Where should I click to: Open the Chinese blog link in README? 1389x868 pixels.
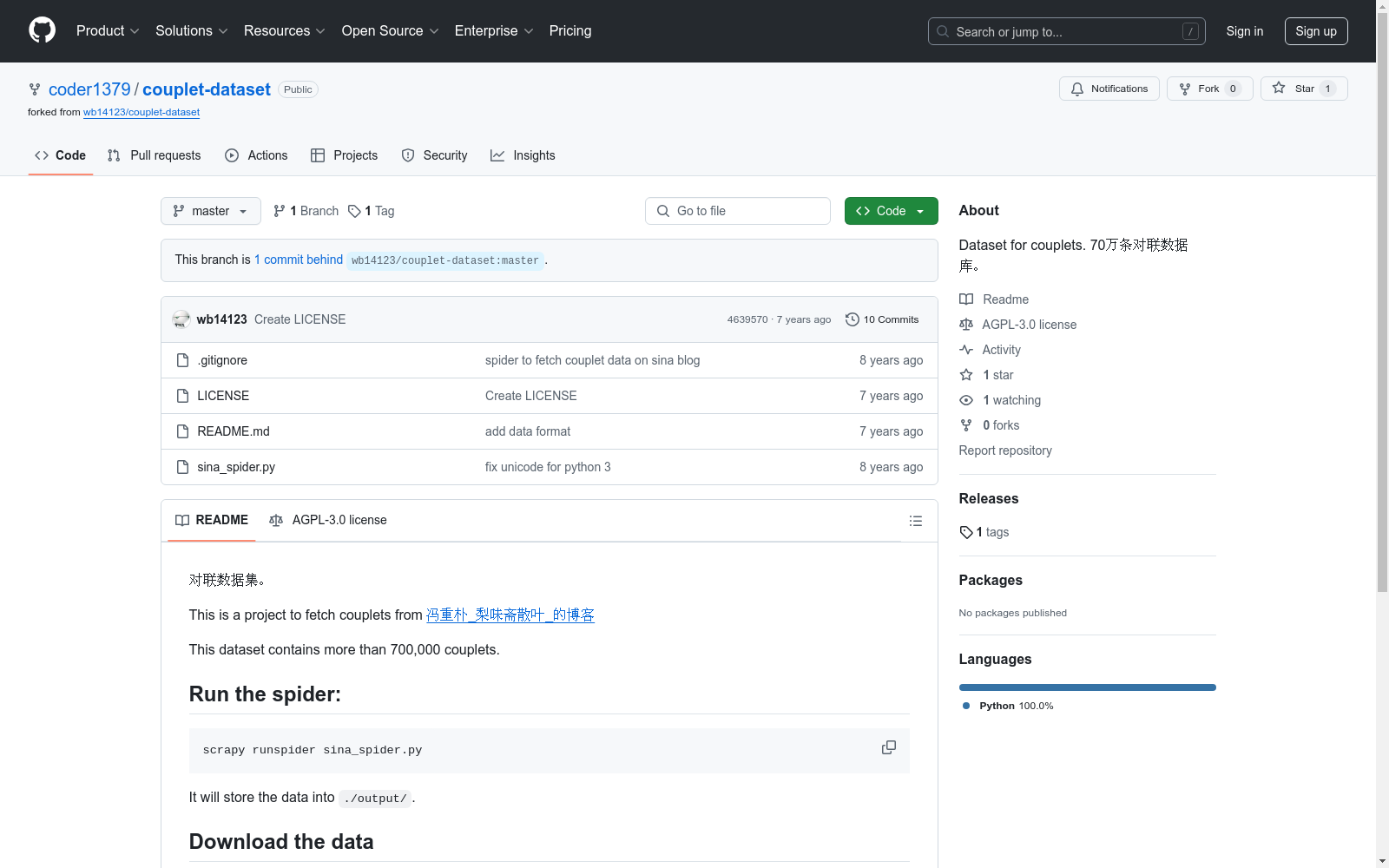point(510,615)
